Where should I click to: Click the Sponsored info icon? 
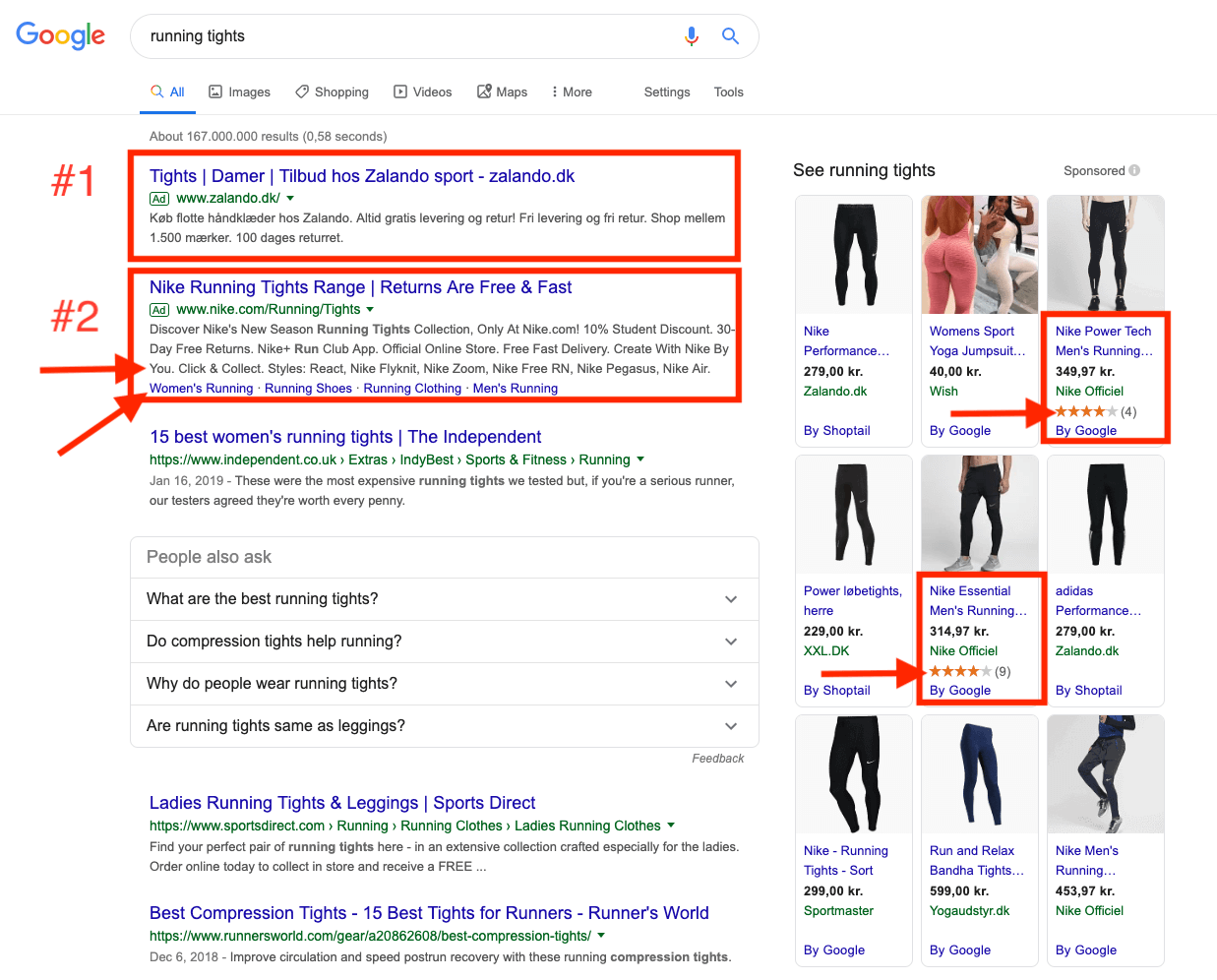[x=1134, y=170]
